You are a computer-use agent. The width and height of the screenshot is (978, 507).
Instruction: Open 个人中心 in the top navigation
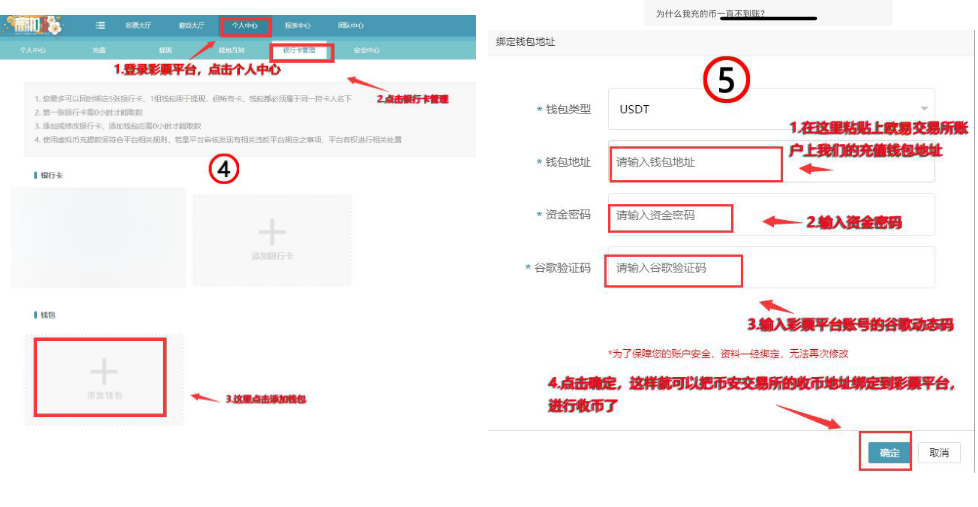(244, 25)
